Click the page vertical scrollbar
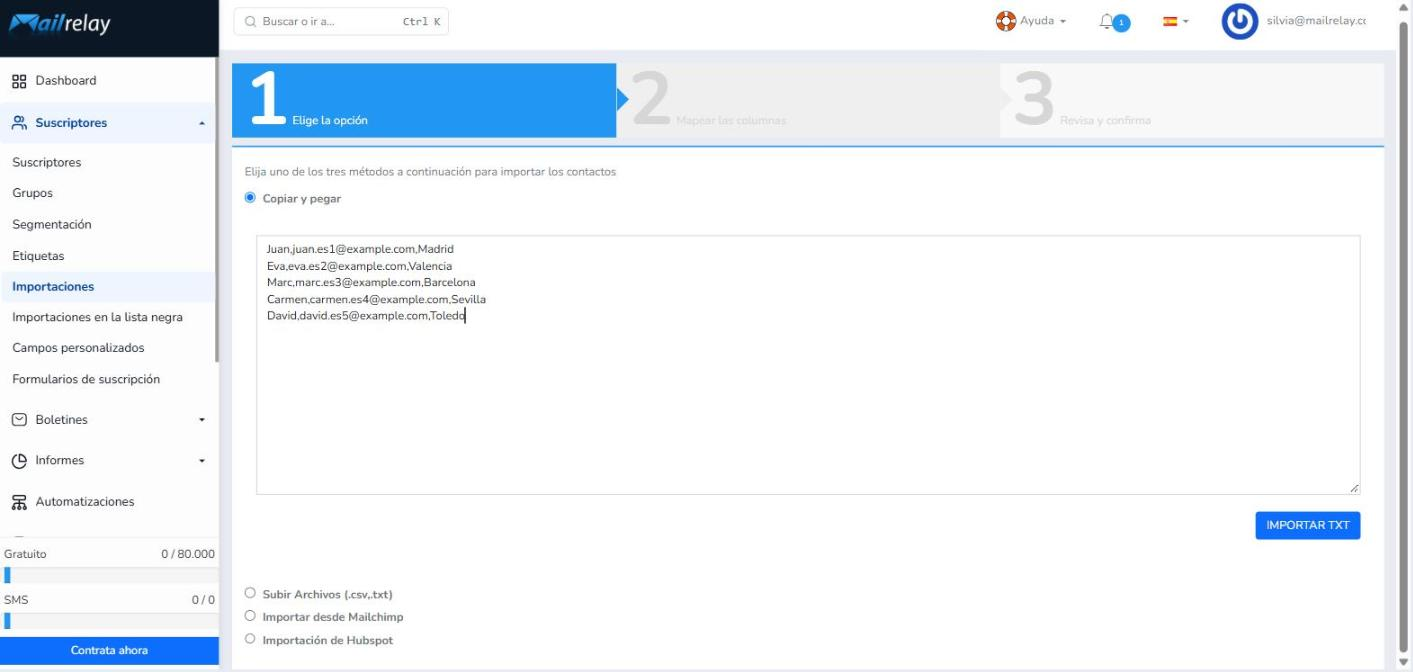Image resolution: width=1413 pixels, height=672 pixels. point(1405,336)
